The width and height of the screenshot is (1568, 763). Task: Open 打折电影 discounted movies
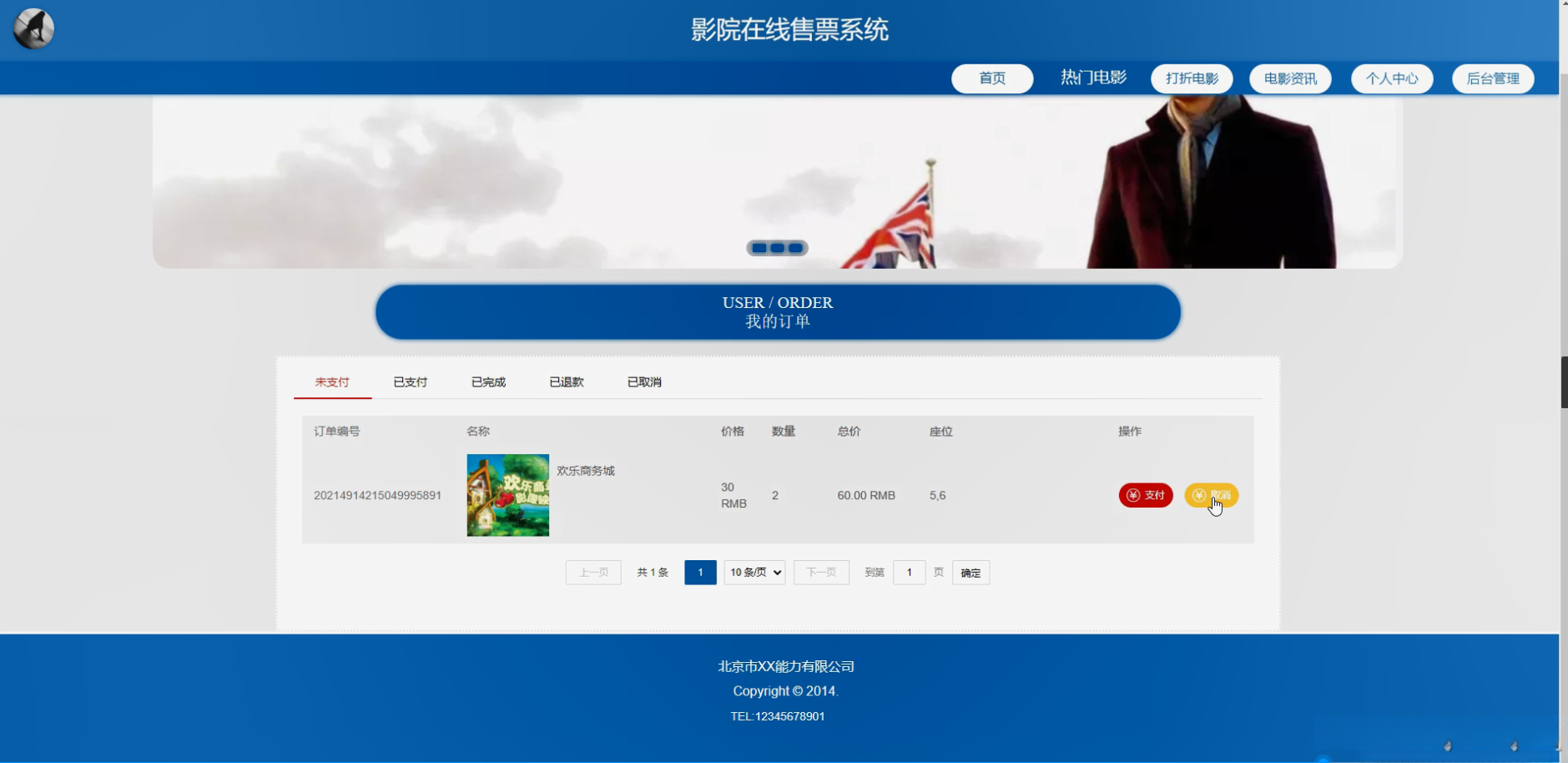pos(1192,78)
